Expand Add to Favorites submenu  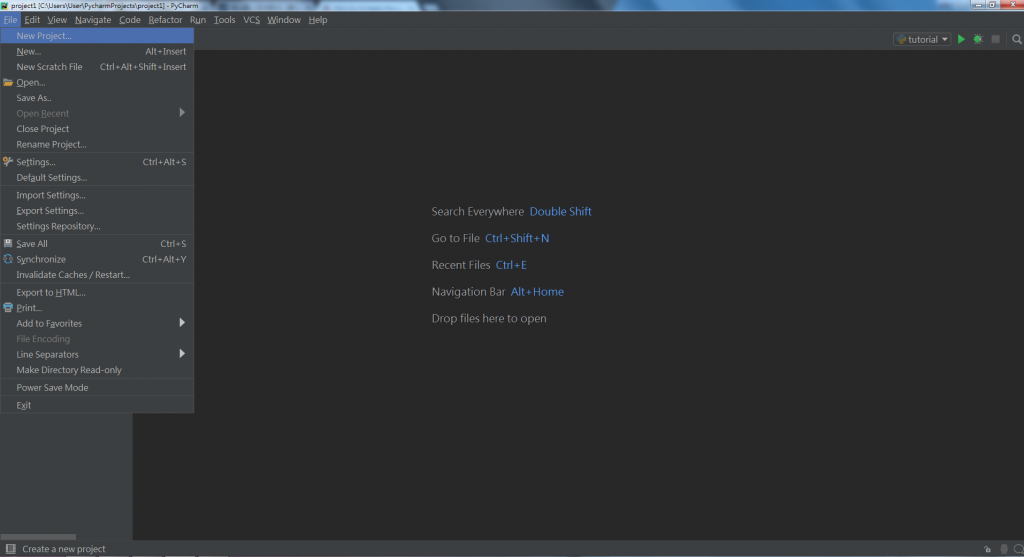pyautogui.click(x=97, y=323)
